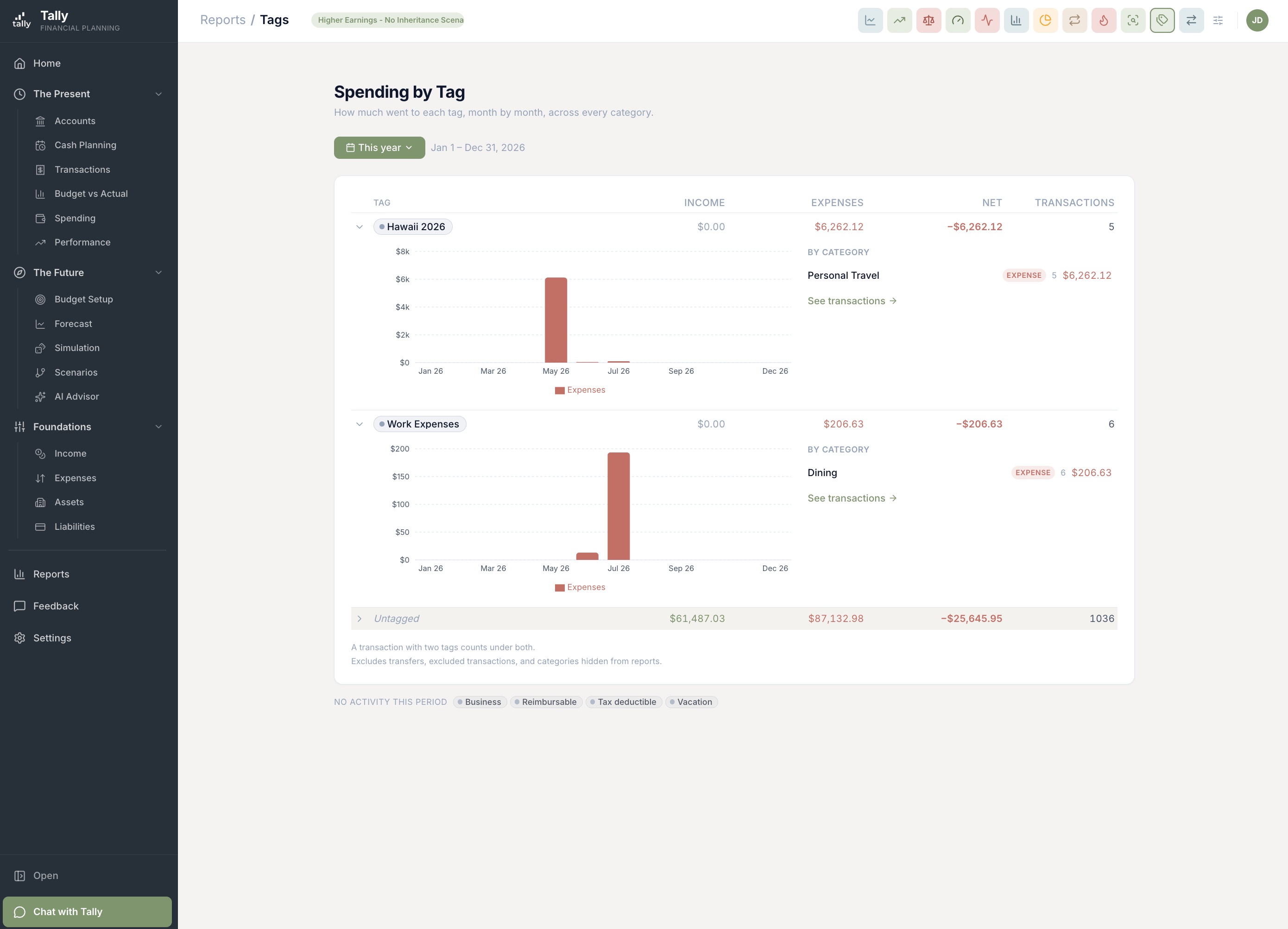Image resolution: width=1288 pixels, height=929 pixels.
Task: Open the pulse activity report icon
Action: pyautogui.click(x=987, y=20)
